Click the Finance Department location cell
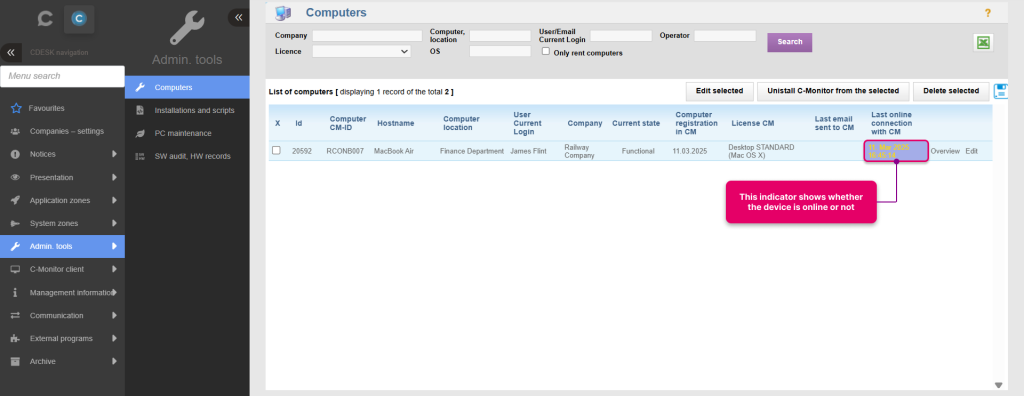1024x396 pixels. coord(472,151)
